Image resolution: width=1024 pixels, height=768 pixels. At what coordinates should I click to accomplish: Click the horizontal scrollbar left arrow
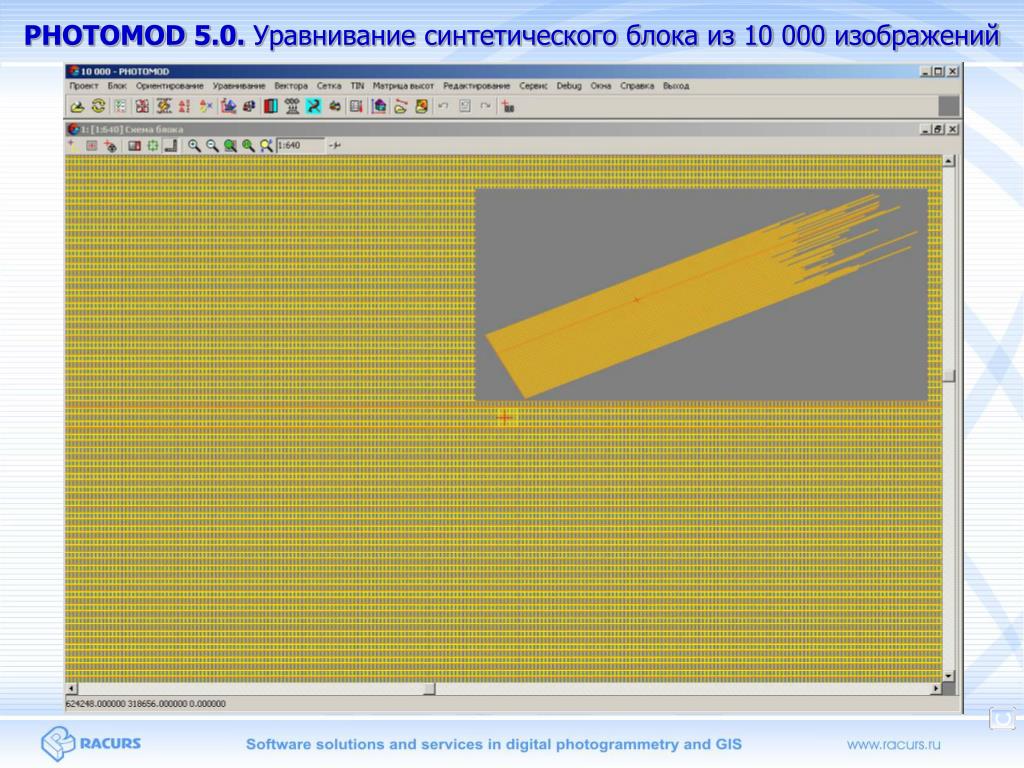(72, 688)
